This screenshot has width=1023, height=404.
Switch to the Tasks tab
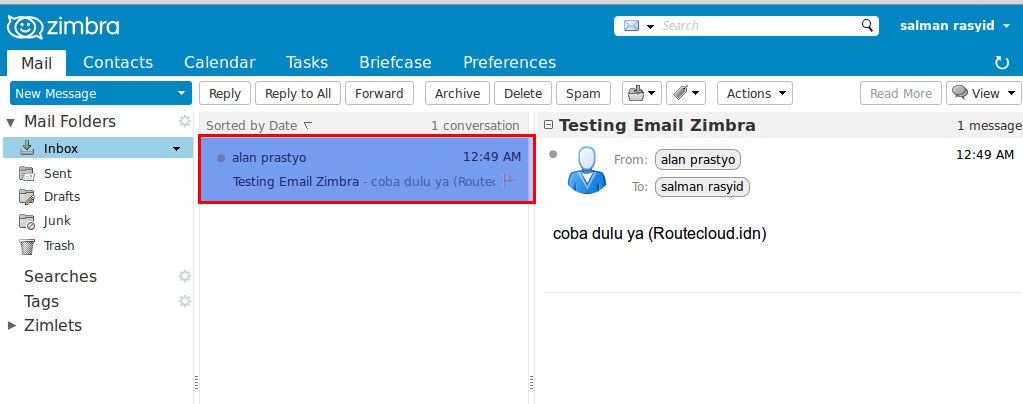(x=307, y=63)
